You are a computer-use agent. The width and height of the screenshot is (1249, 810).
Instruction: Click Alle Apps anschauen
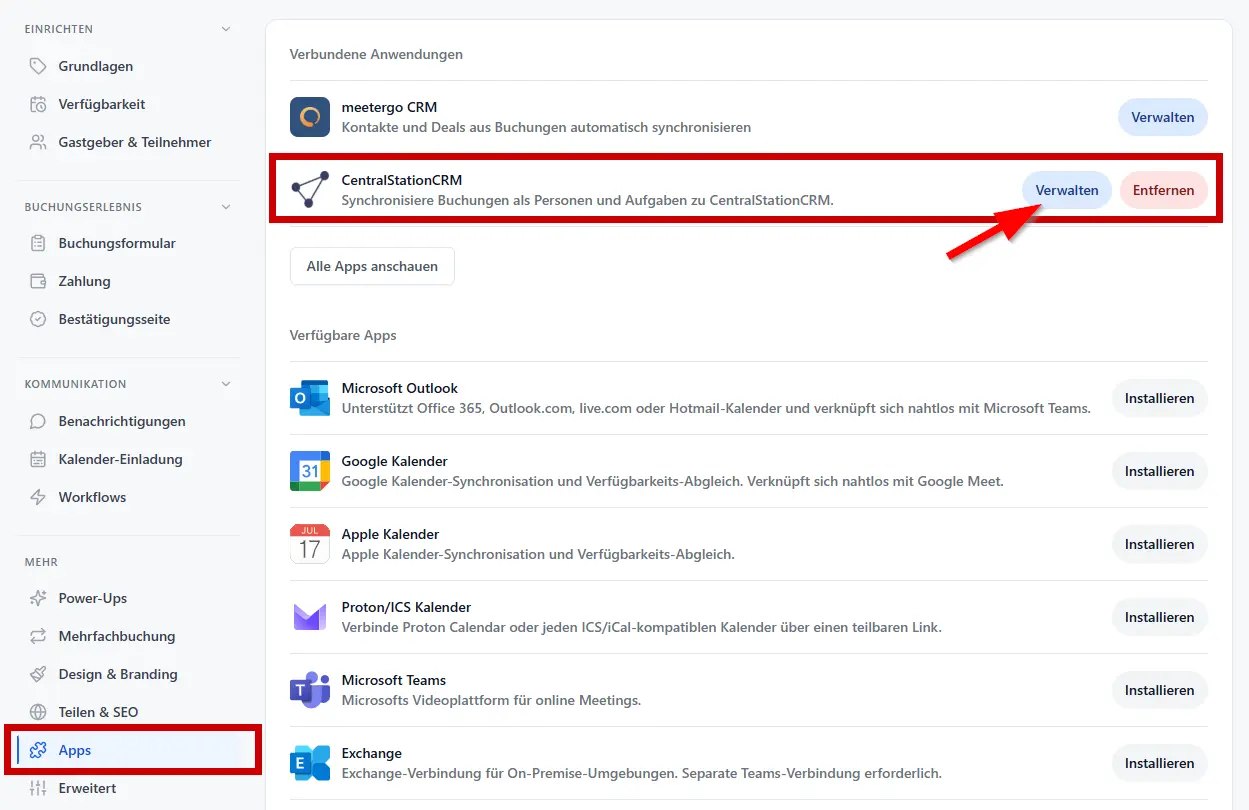(372, 266)
